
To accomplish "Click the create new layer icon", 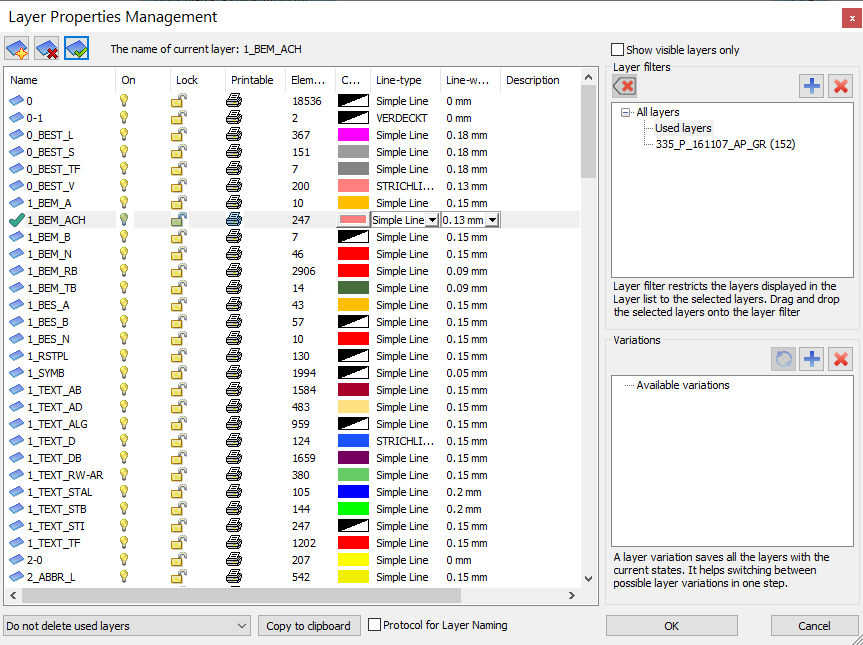I will 17,48.
